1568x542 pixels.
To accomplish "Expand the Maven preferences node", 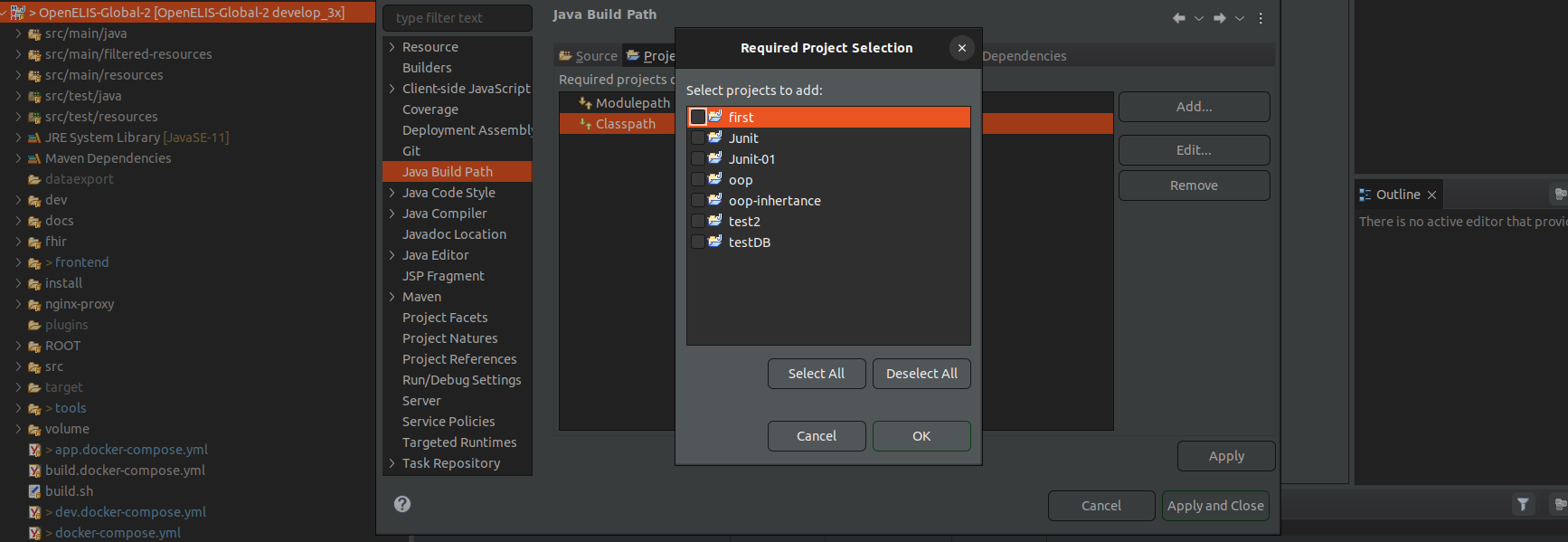I will pos(392,297).
